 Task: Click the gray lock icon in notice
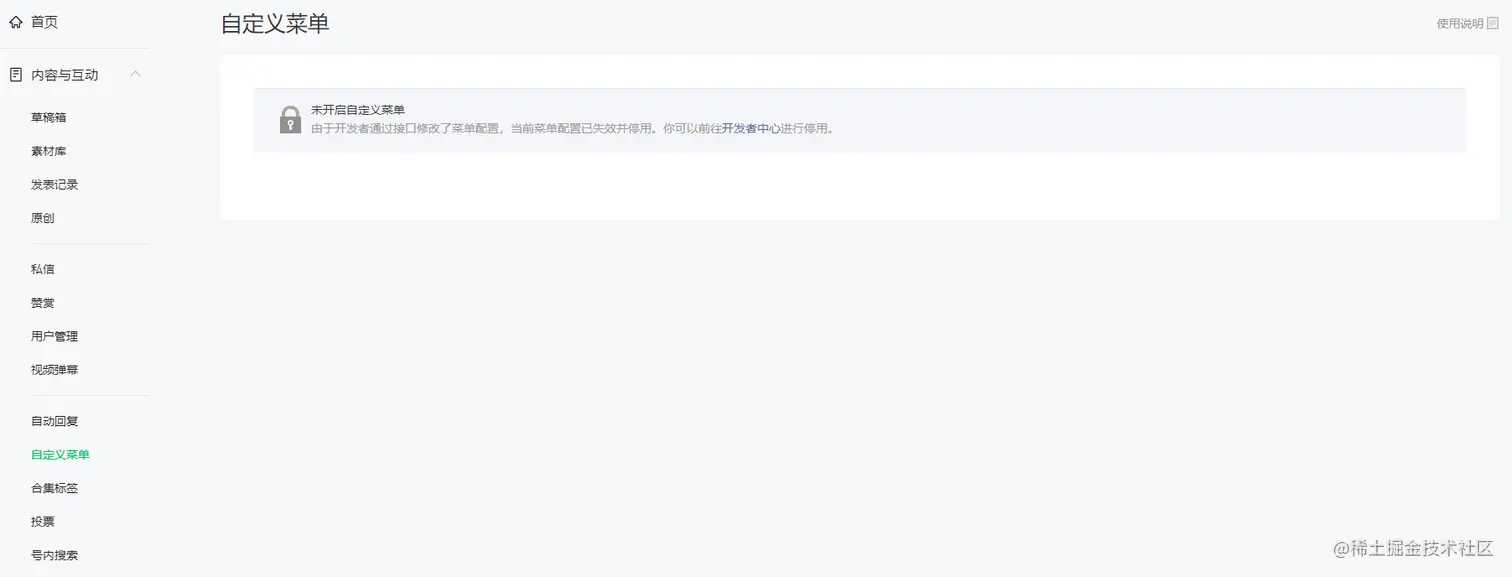(290, 119)
